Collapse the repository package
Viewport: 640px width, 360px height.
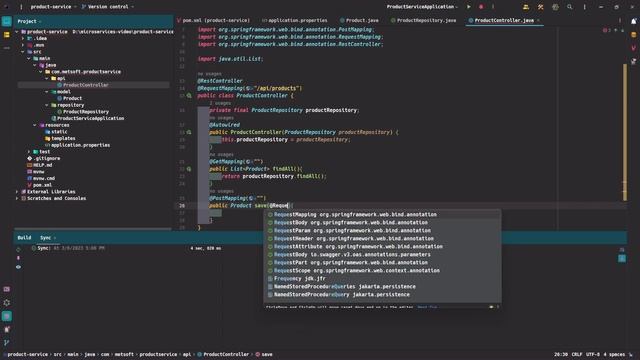click(x=47, y=105)
